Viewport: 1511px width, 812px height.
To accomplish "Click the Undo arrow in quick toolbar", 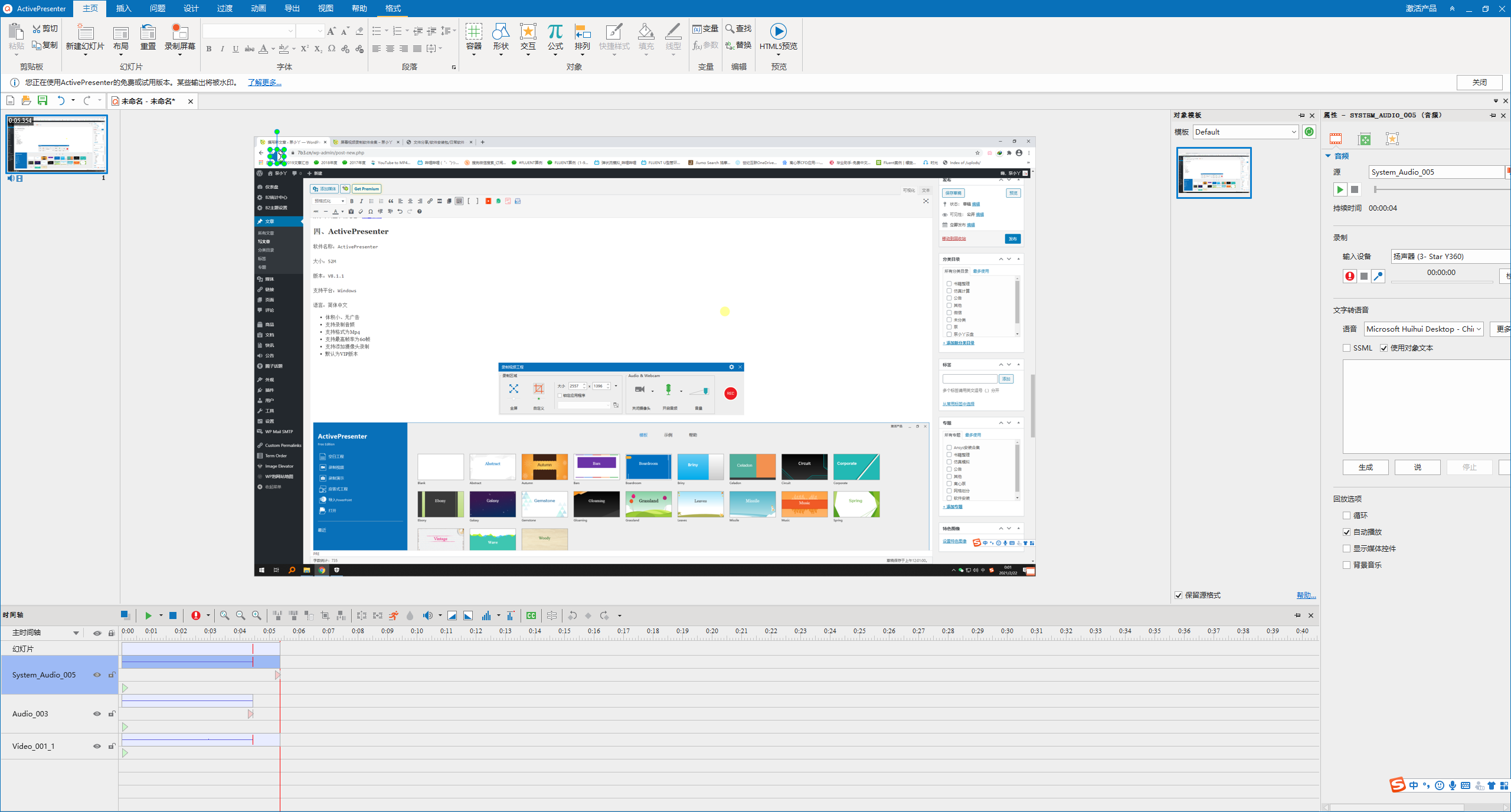I will tap(60, 101).
